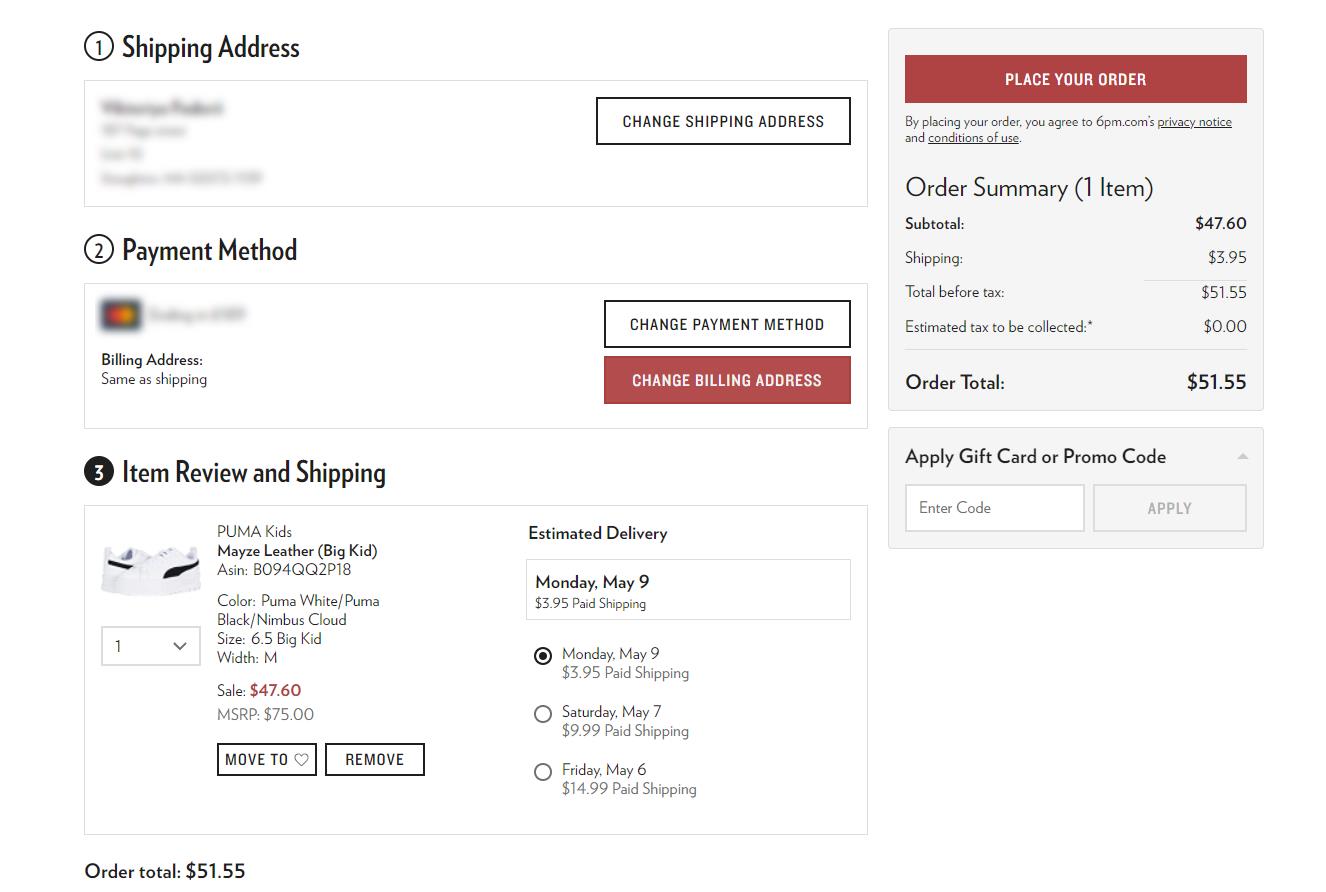
Task: Click the Enter Code input field
Action: (994, 508)
